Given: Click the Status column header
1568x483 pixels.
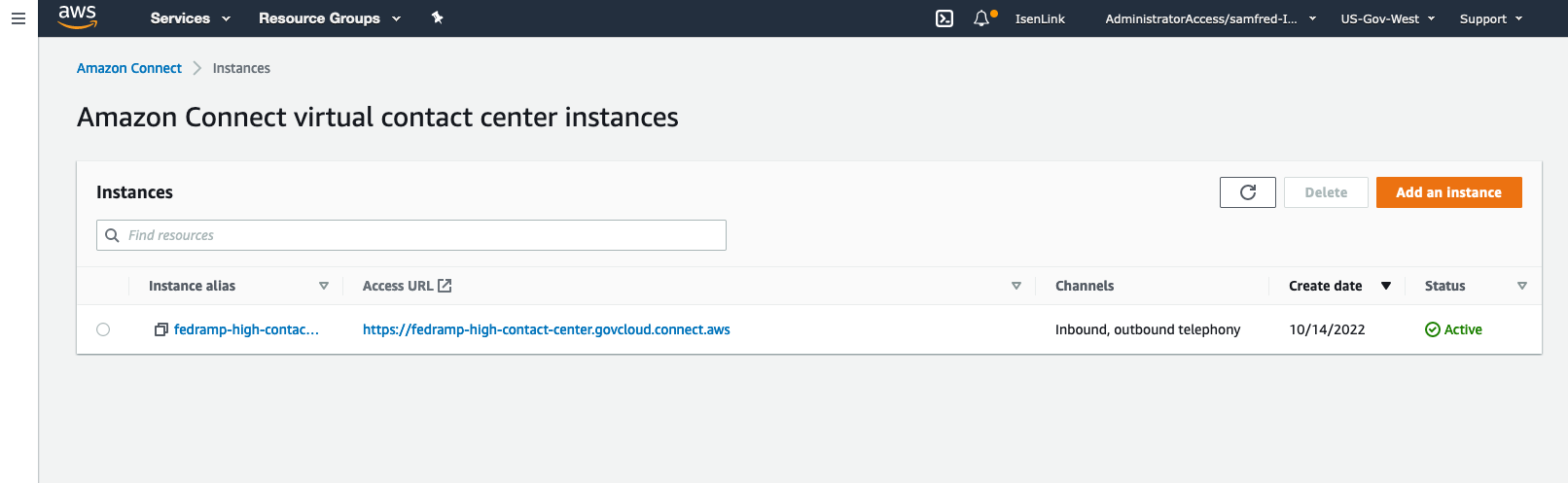Looking at the screenshot, I should point(1444,286).
